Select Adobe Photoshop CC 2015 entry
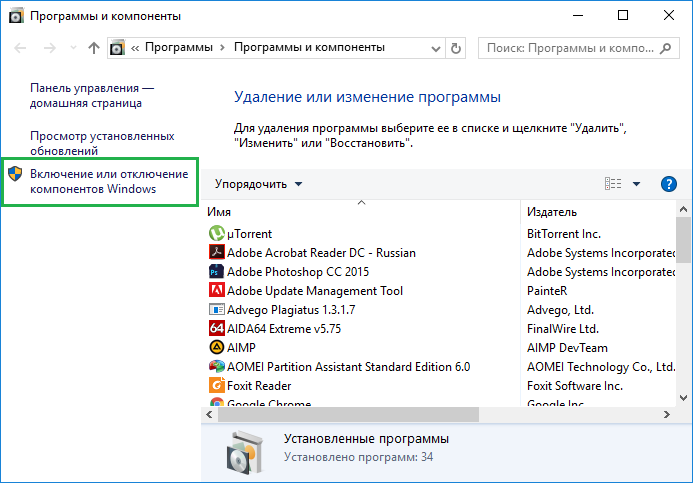693x483 pixels. (x=298, y=272)
